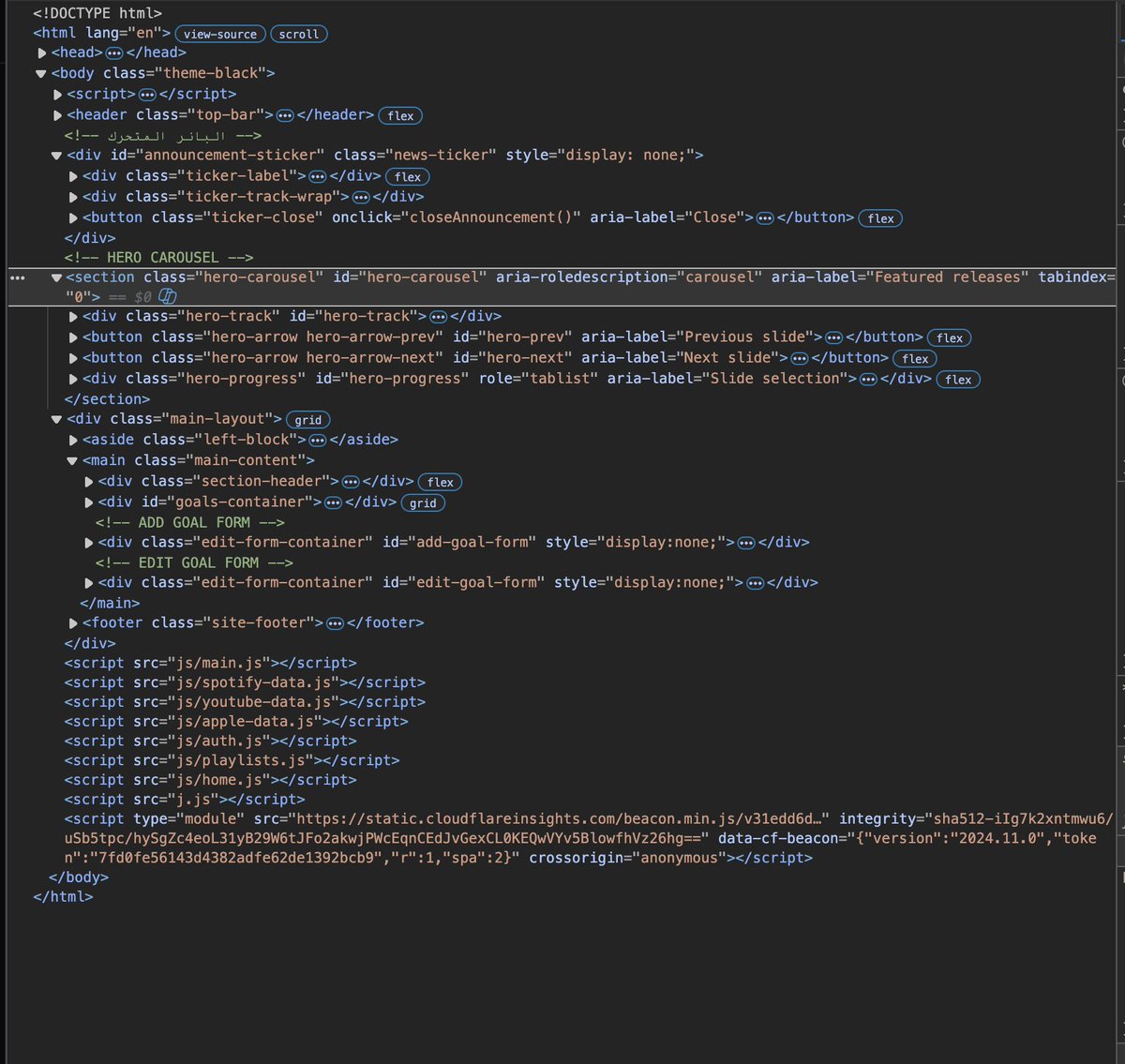Image resolution: width=1125 pixels, height=1064 pixels.
Task: Open js/main.js script source link
Action: click(x=218, y=663)
